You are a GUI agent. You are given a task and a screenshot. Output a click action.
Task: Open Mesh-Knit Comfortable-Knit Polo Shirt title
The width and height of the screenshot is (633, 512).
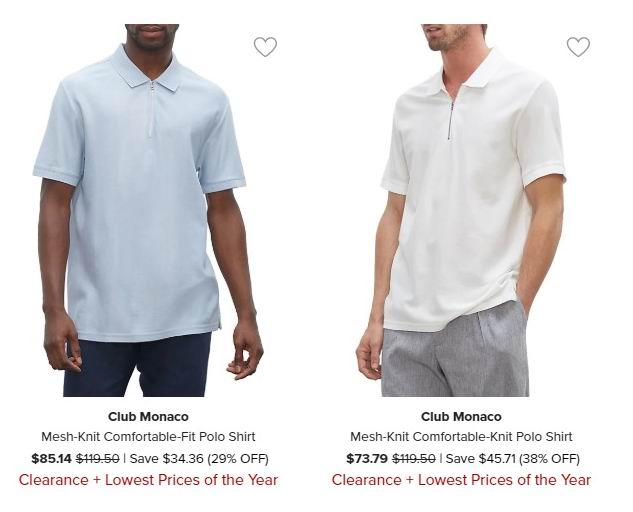coord(461,436)
